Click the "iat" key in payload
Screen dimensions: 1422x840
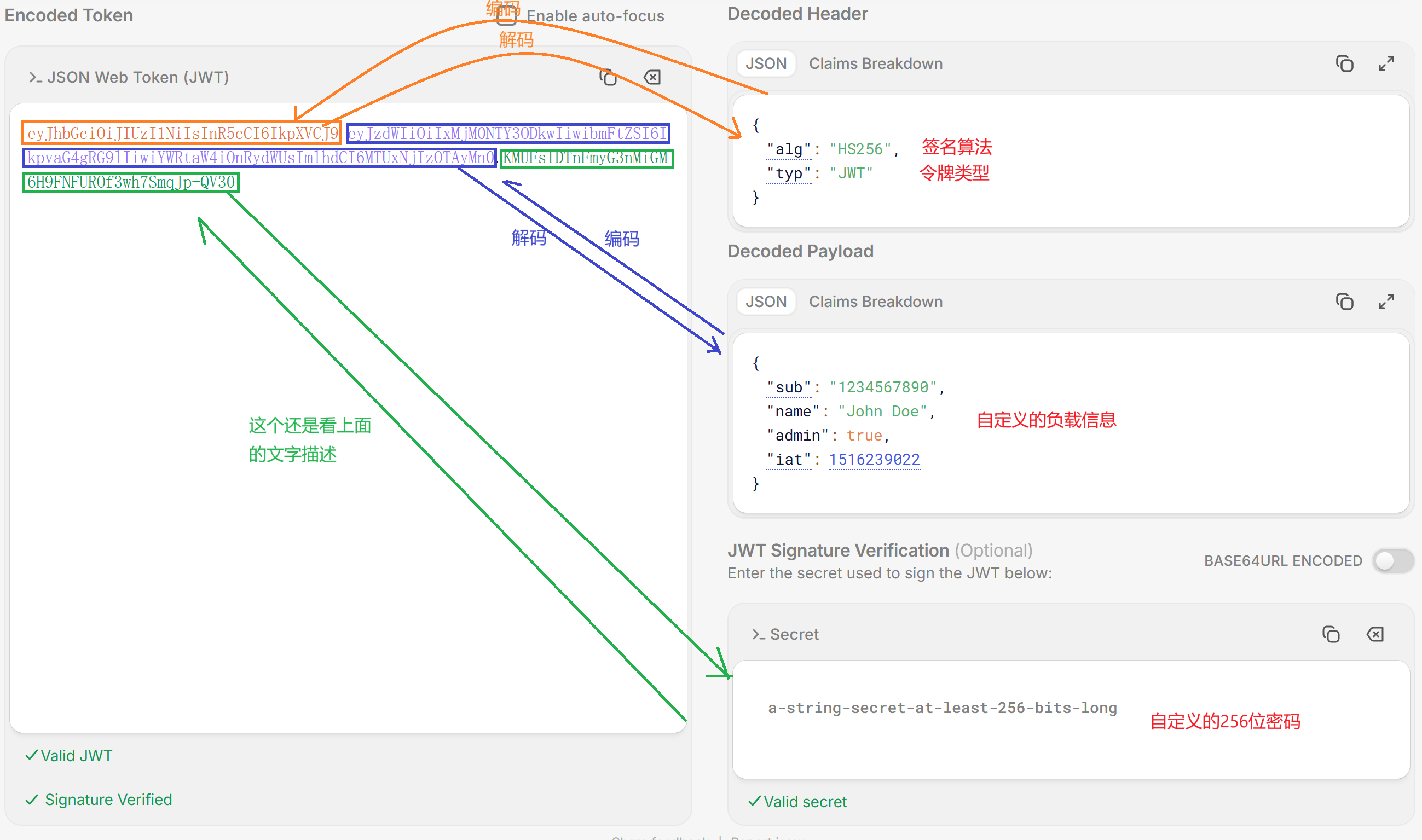pyautogui.click(x=789, y=460)
